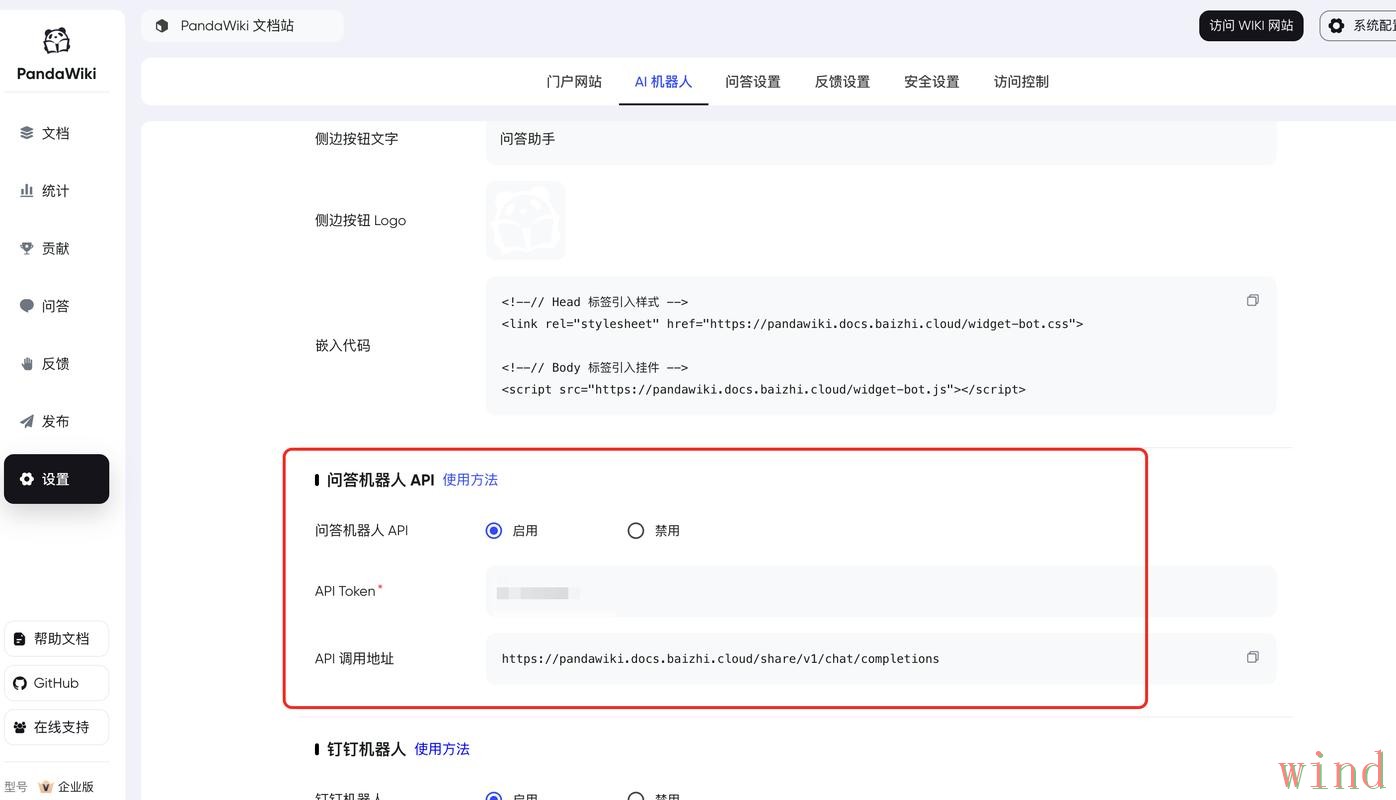Image resolution: width=1396 pixels, height=800 pixels.
Task: Disable the 问答机器人 API
Action: click(x=635, y=529)
